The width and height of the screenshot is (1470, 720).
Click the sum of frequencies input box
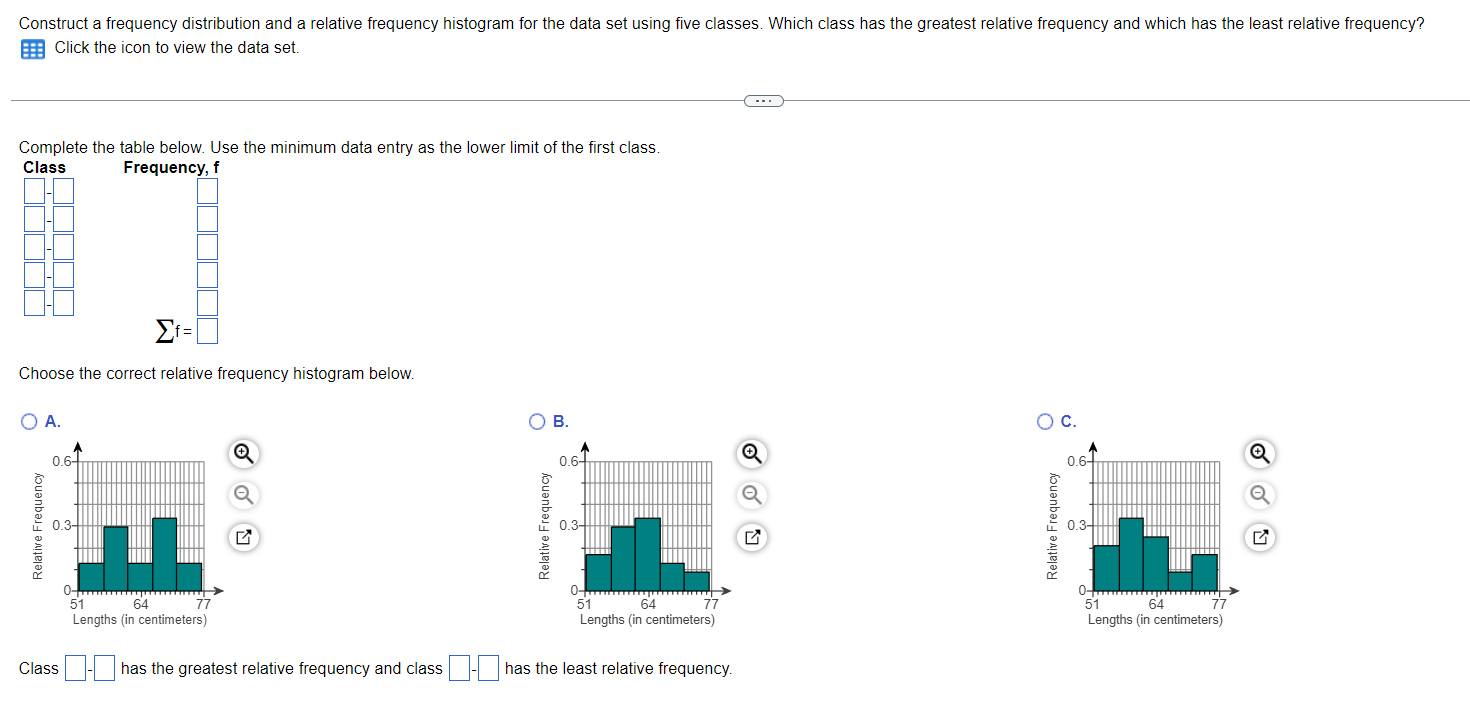tap(207, 330)
